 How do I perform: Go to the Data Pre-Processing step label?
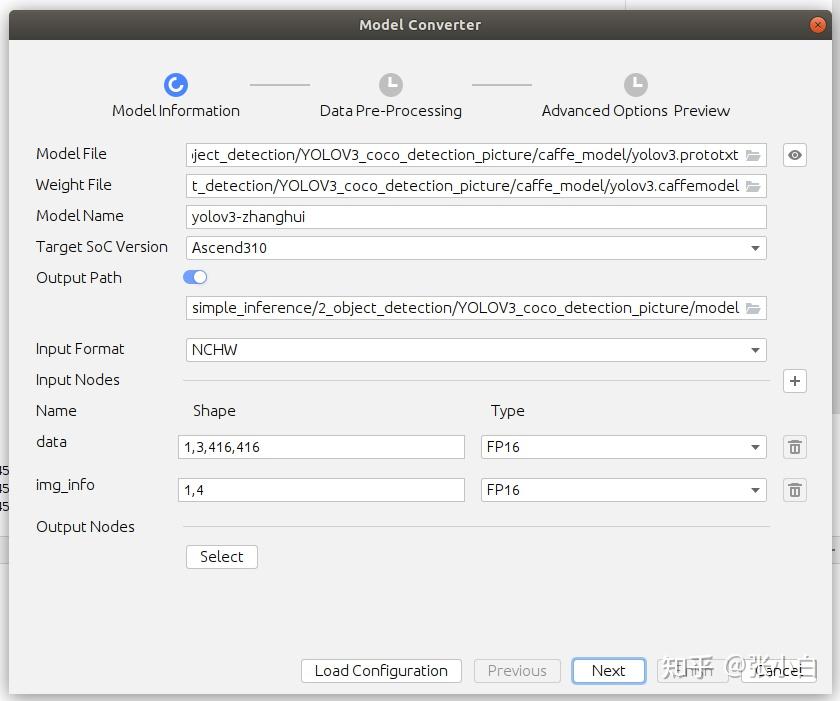pyautogui.click(x=391, y=111)
